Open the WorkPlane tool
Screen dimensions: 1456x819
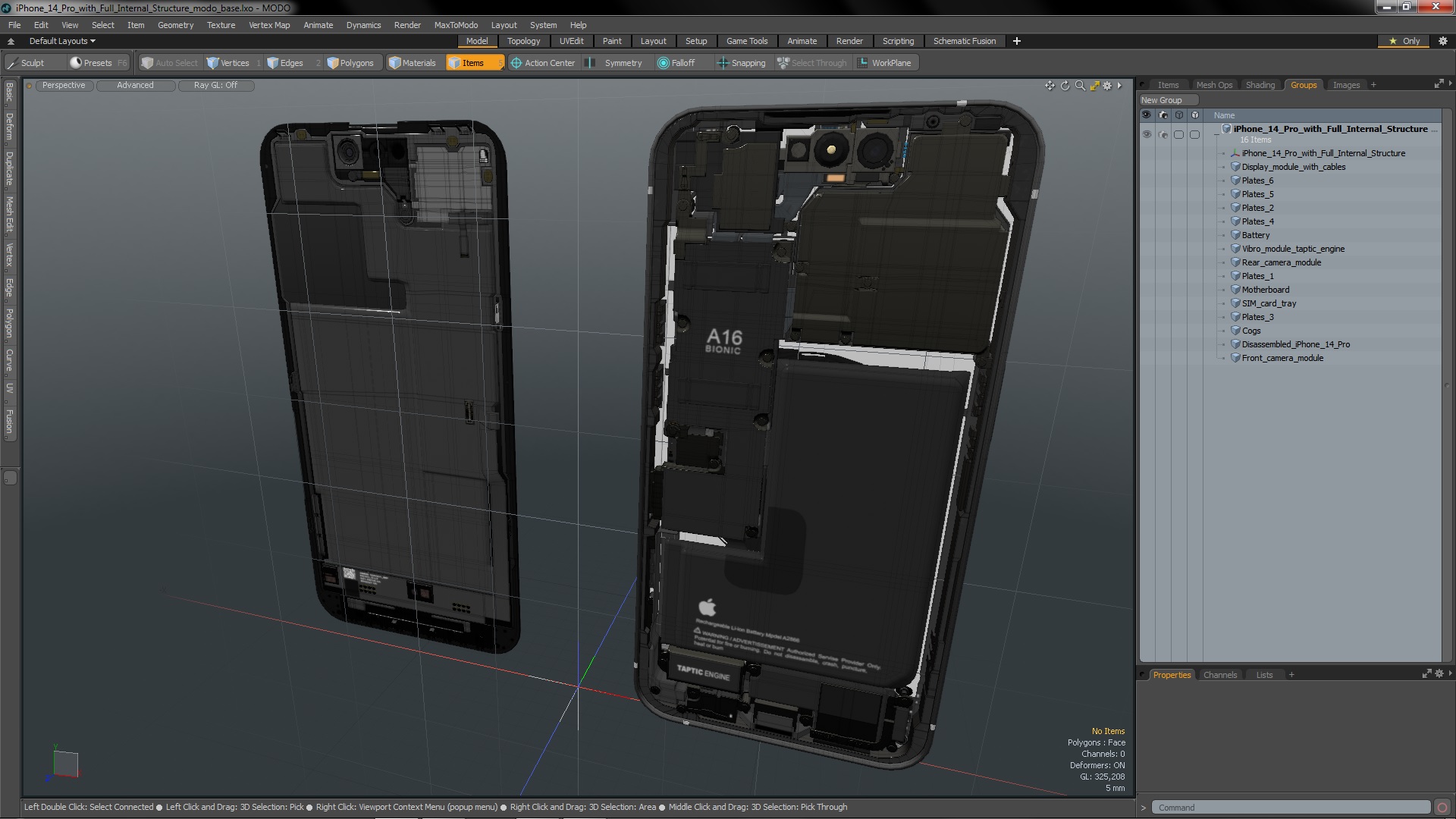click(x=885, y=63)
